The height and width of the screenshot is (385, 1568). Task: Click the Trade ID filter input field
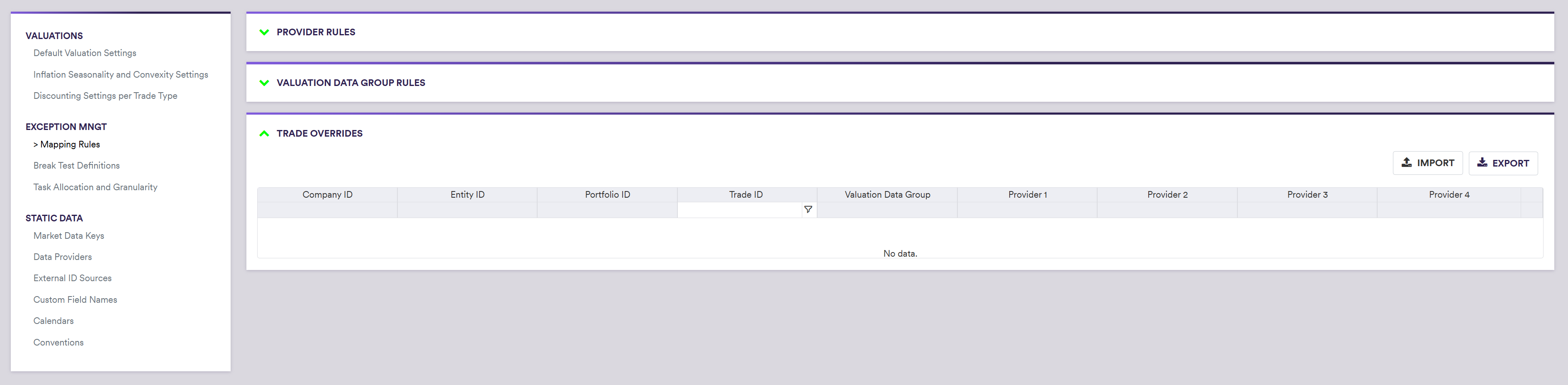click(x=739, y=210)
